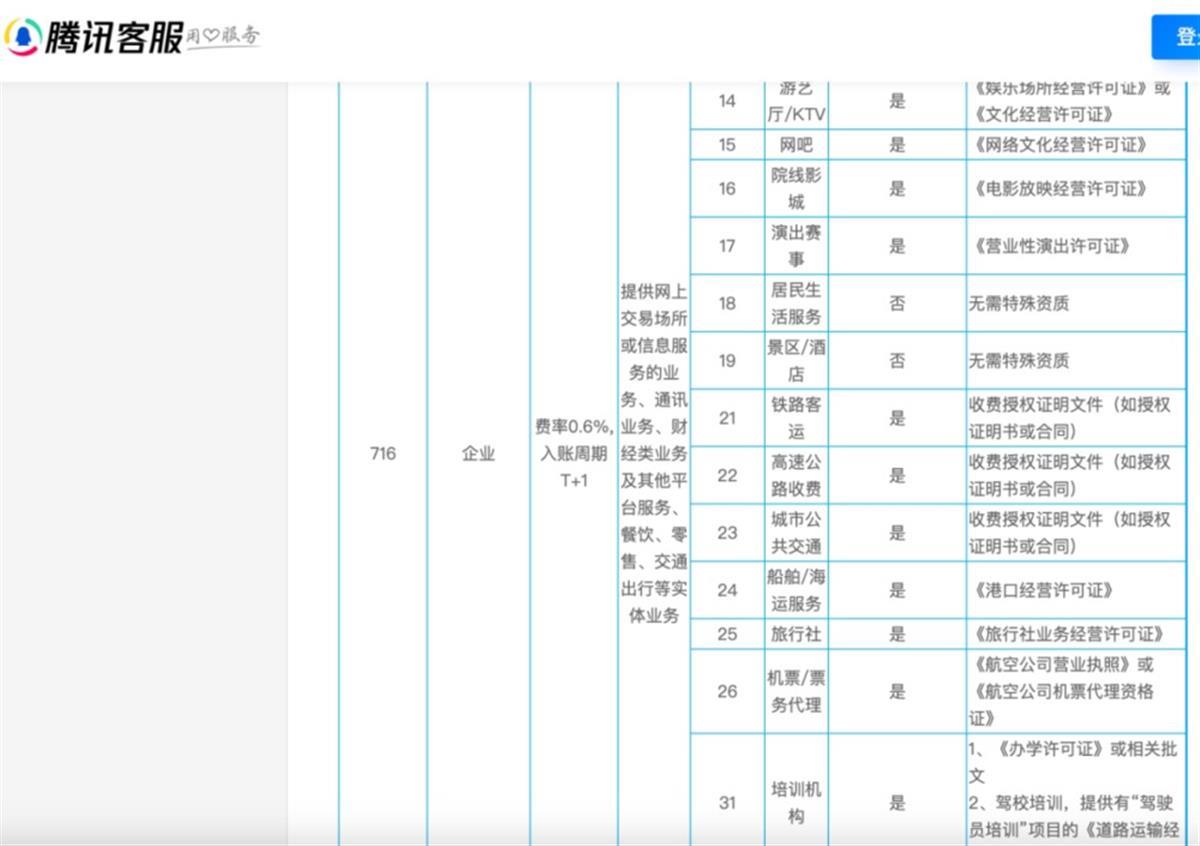Click the 是 value in 机票/票务代理 row
The width and height of the screenshot is (1200, 846).
coord(897,691)
